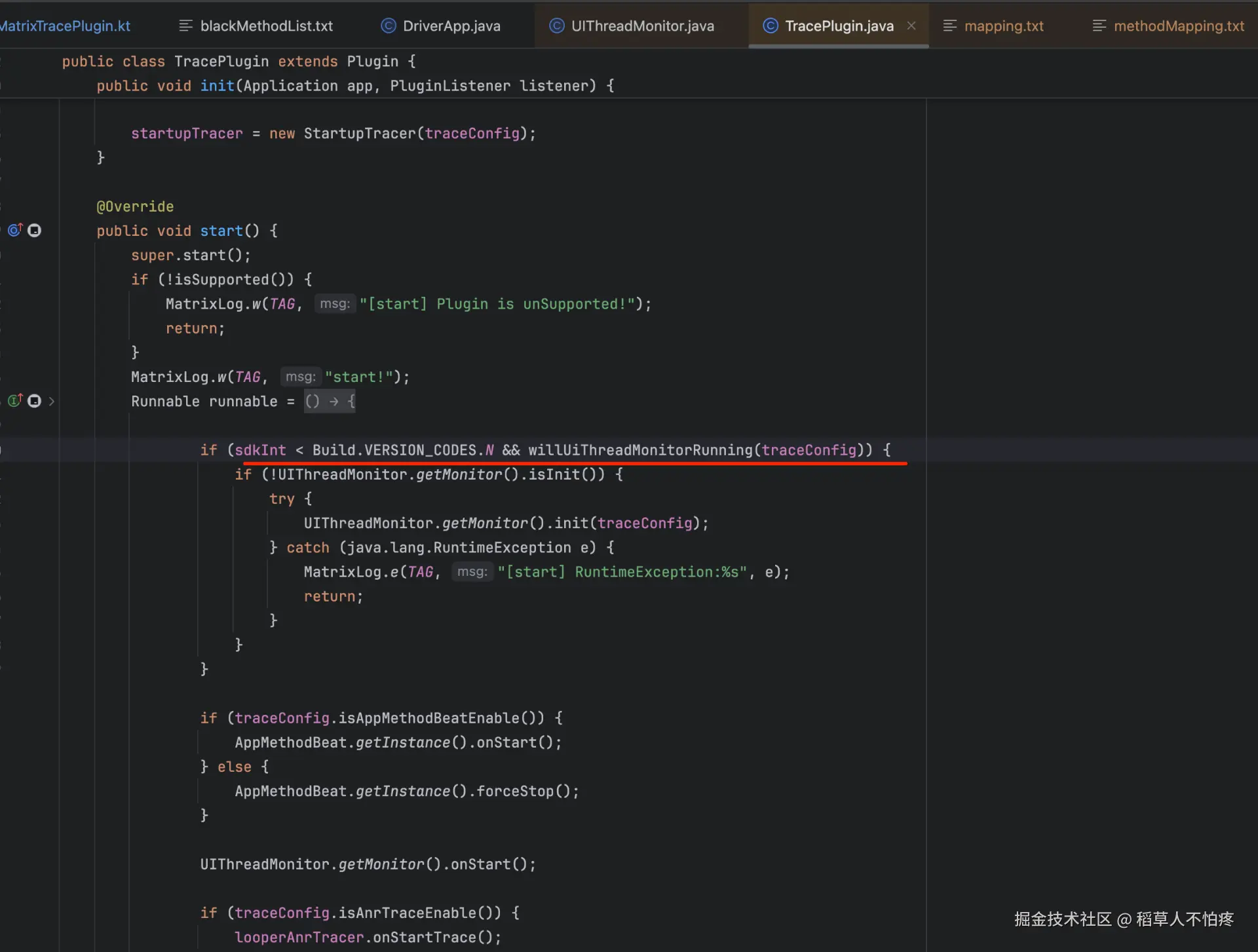Click sticky header line 'public void init'
Viewport: 1258px width, 952px height.
click(354, 86)
